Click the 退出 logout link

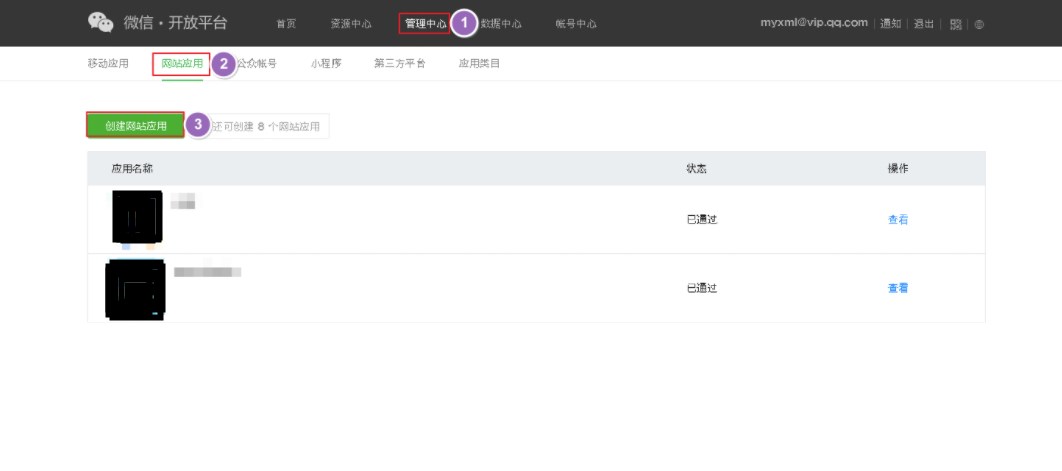923,24
